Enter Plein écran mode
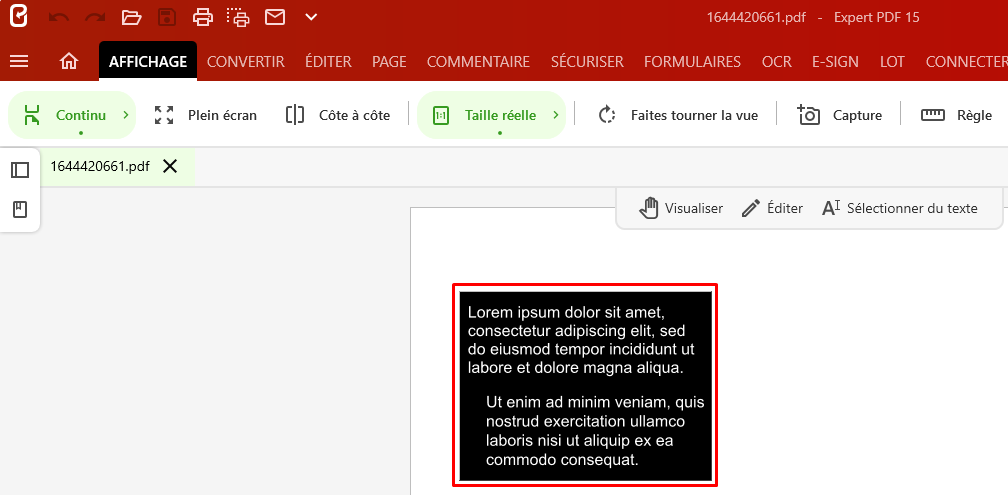Viewport: 1008px width, 495px height. tap(206, 116)
